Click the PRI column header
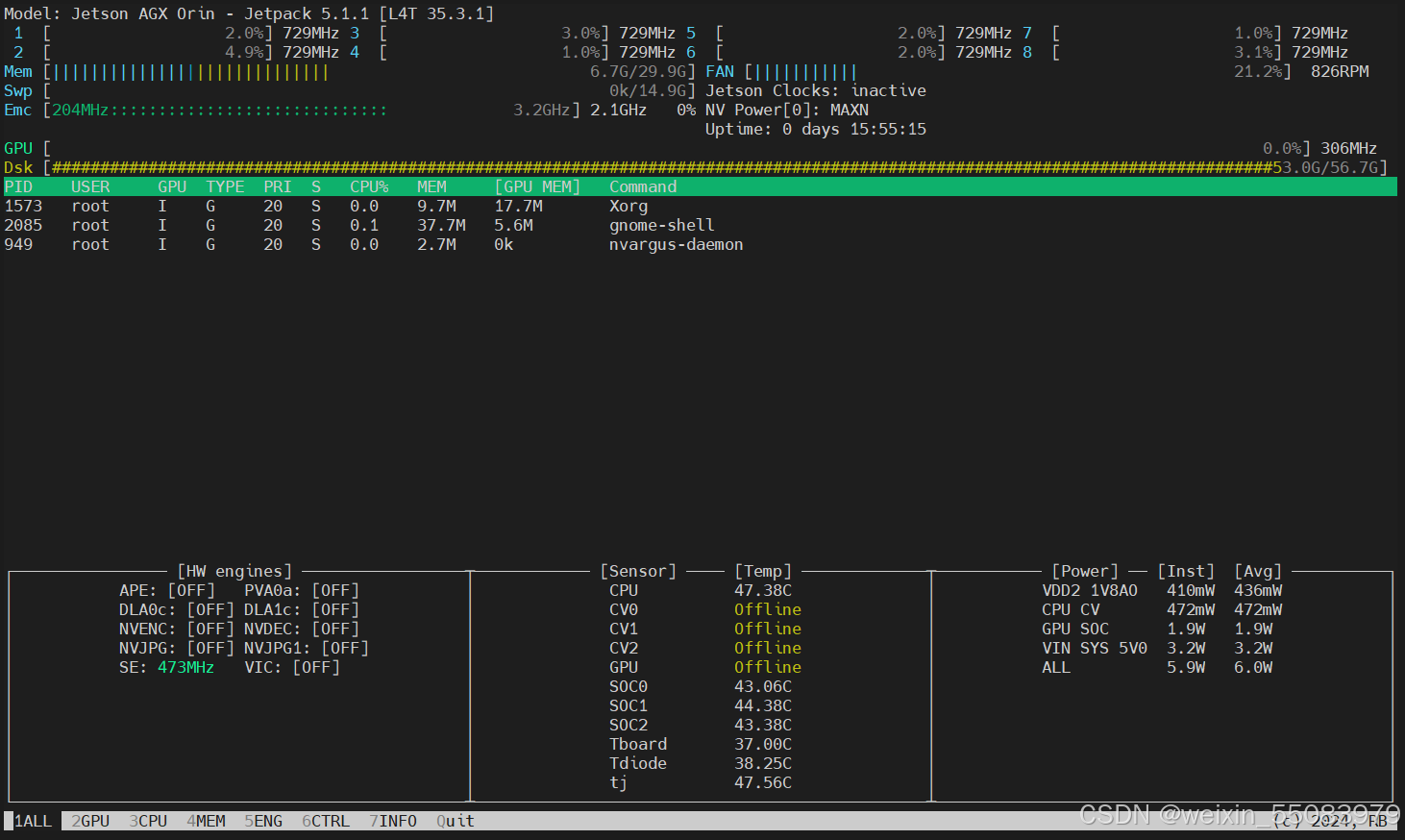The image size is (1405, 840). (x=278, y=186)
